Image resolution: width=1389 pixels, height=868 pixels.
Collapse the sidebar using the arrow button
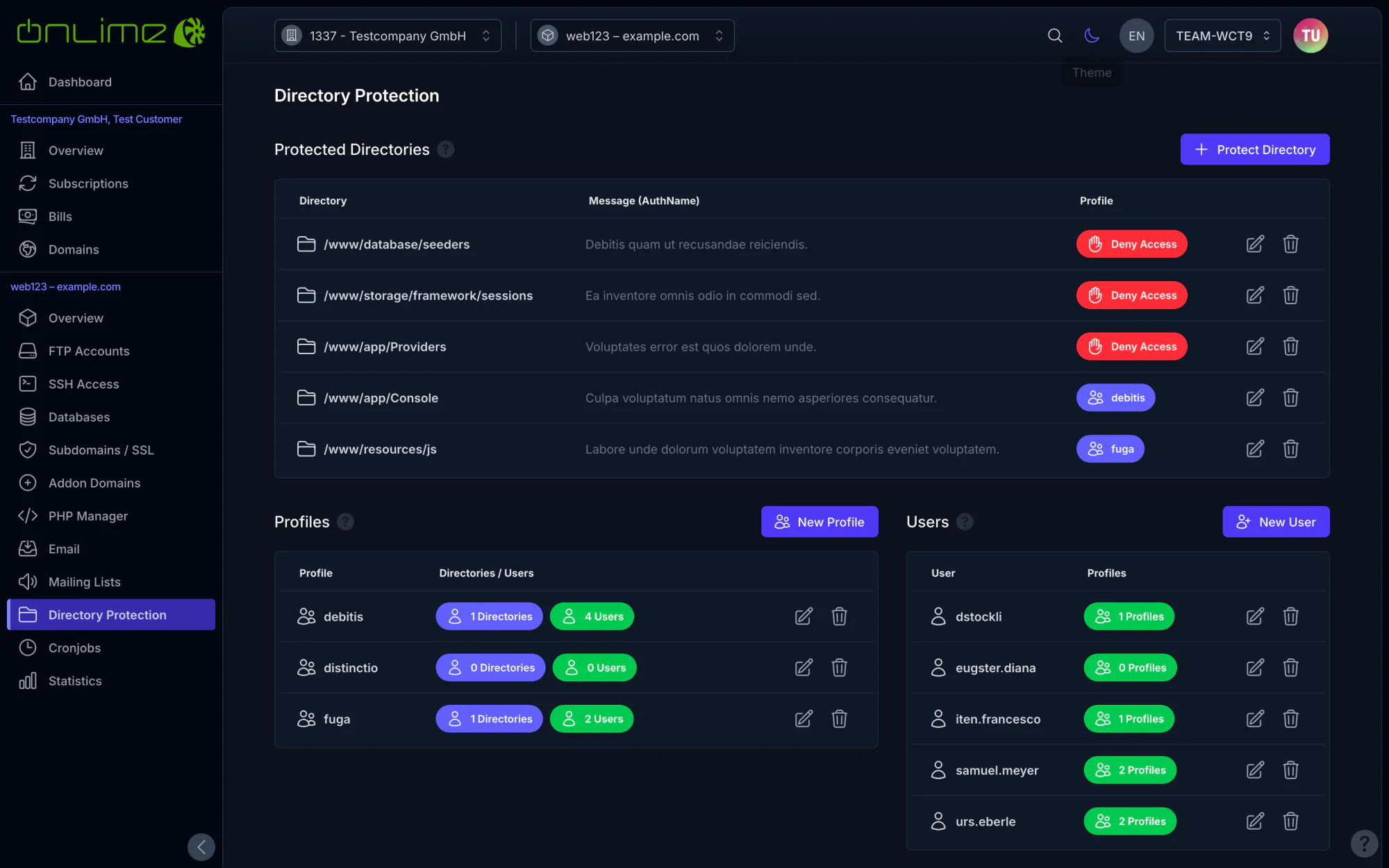coord(201,847)
